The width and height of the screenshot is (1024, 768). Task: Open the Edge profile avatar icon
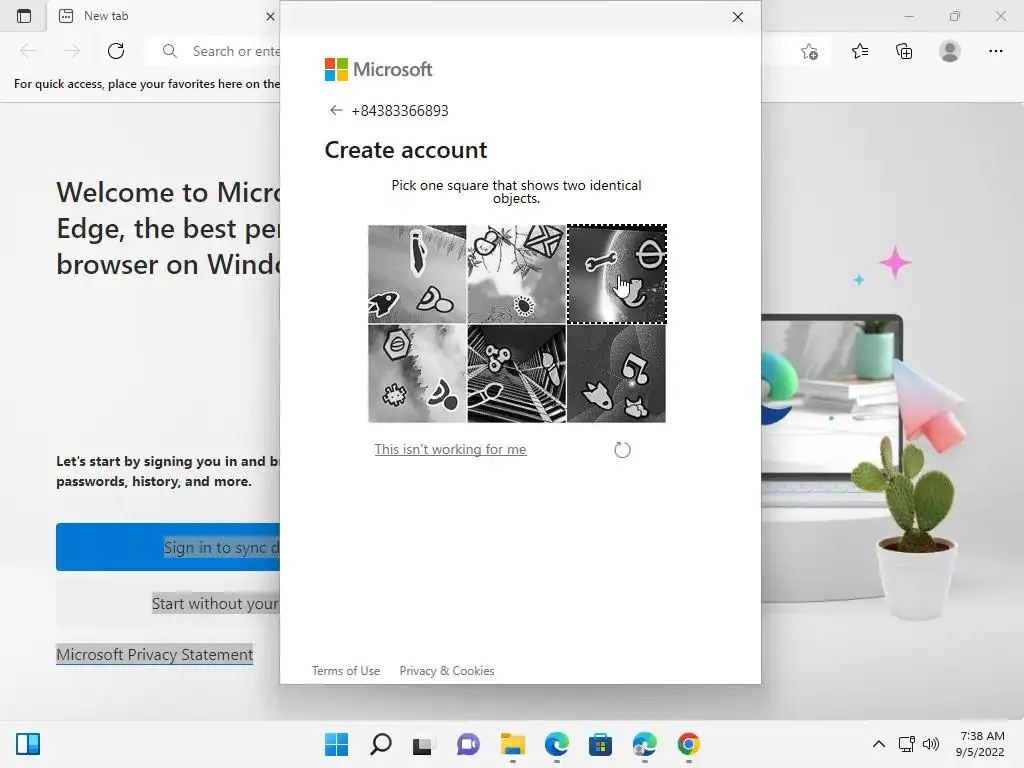tap(950, 51)
